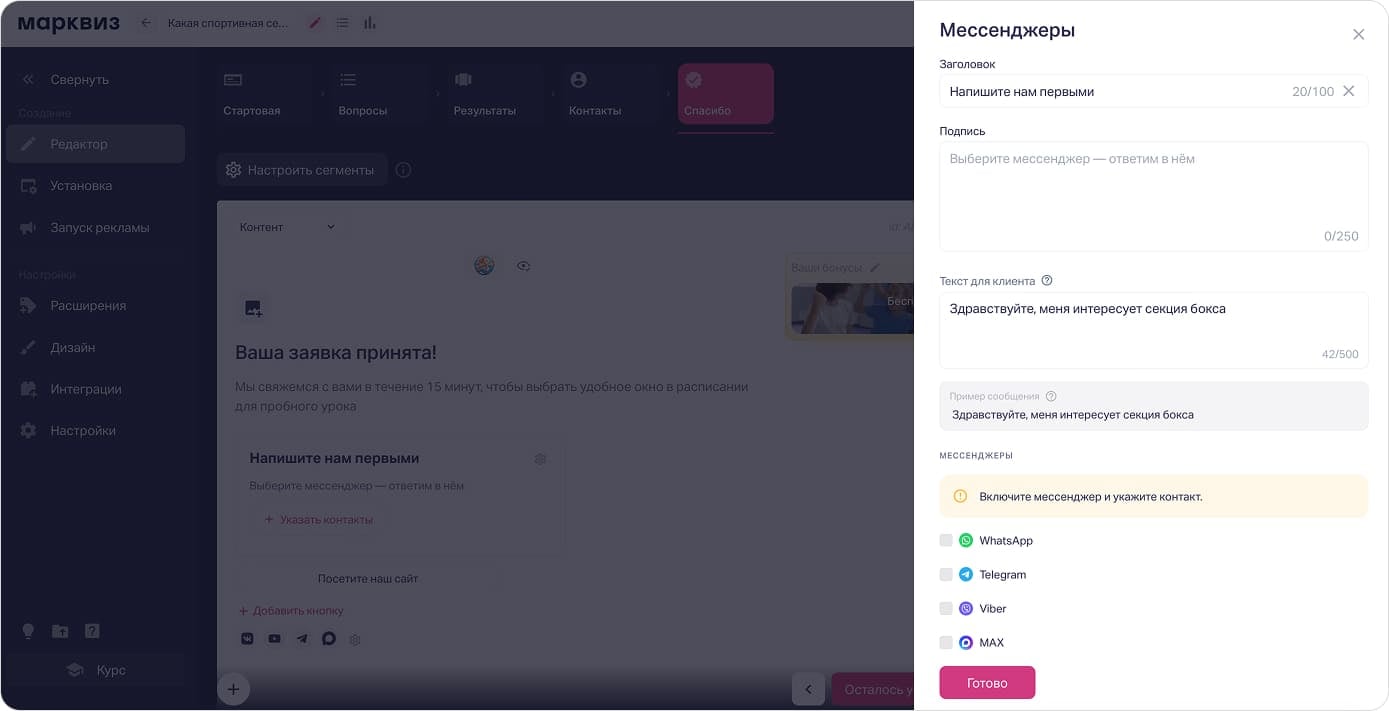This screenshot has height=711, width=1389.
Task: Click the round plus button at bottom
Action: coord(233,689)
